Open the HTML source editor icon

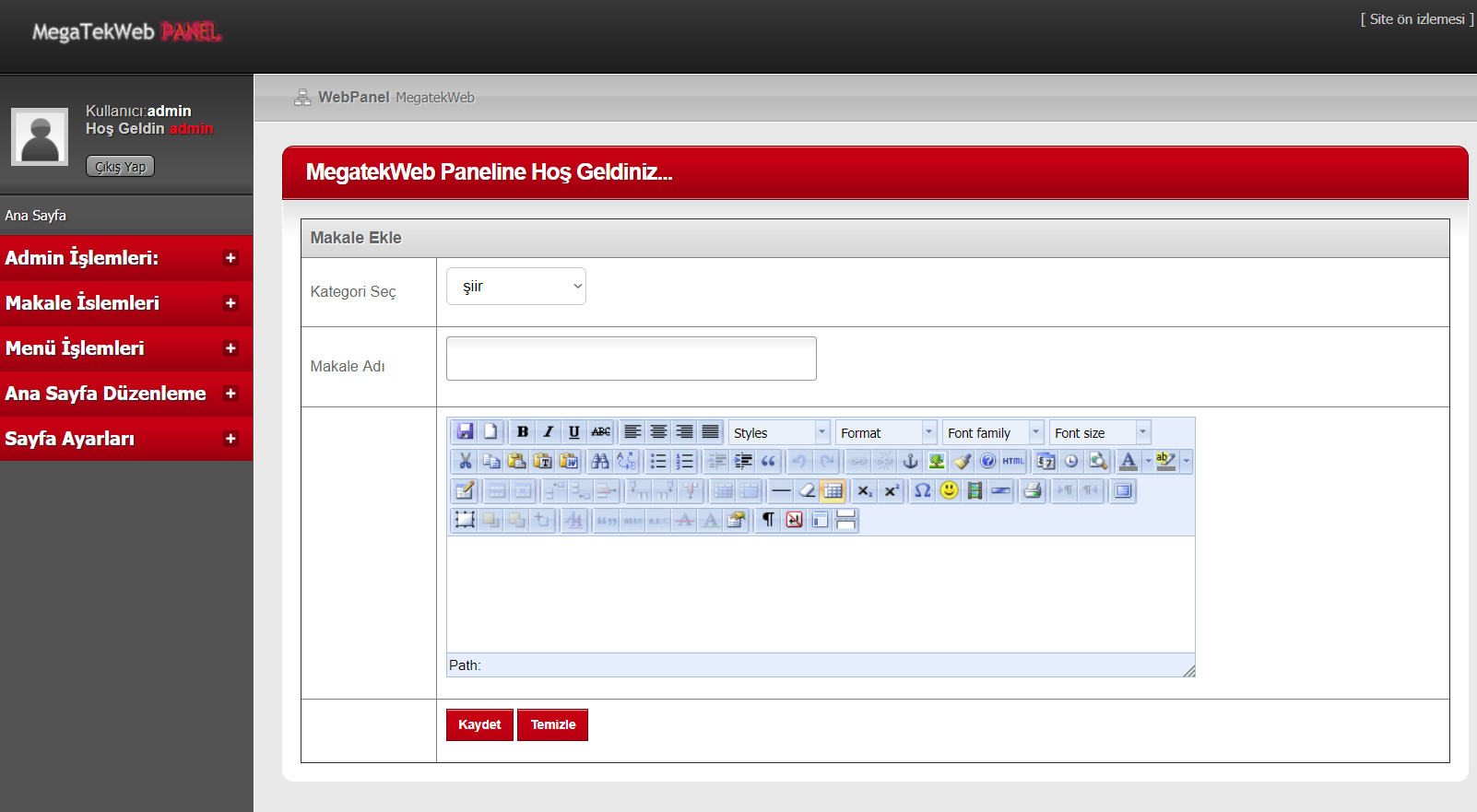tap(1013, 462)
